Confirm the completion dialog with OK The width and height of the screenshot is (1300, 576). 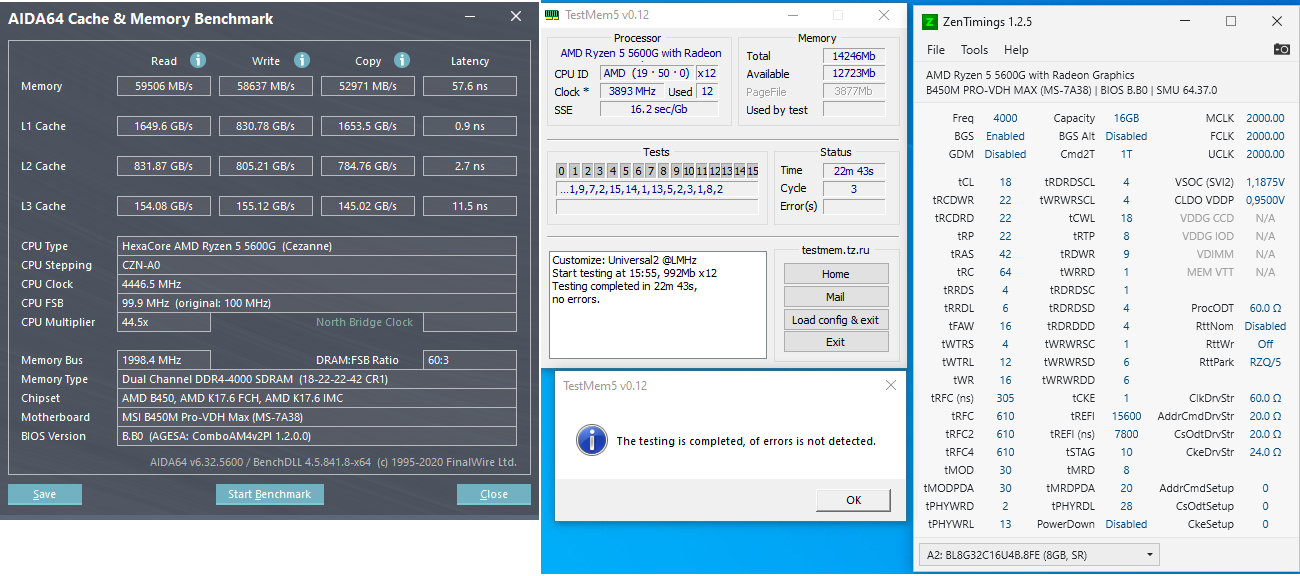(x=853, y=500)
